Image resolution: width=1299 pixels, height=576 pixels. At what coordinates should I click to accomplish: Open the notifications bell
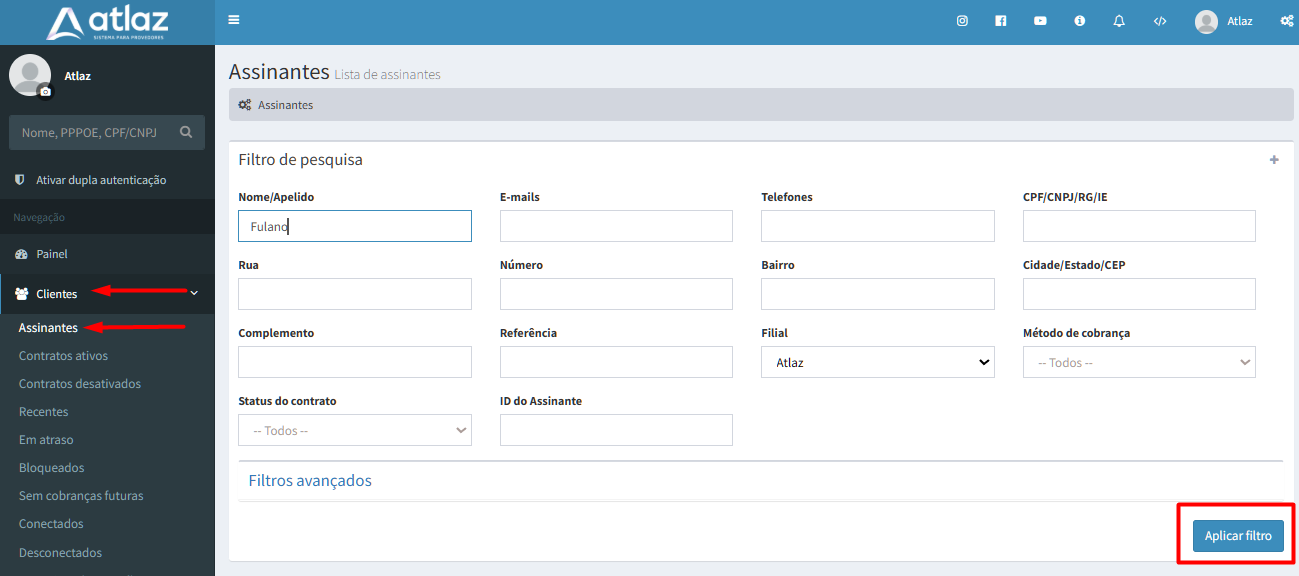click(1119, 21)
